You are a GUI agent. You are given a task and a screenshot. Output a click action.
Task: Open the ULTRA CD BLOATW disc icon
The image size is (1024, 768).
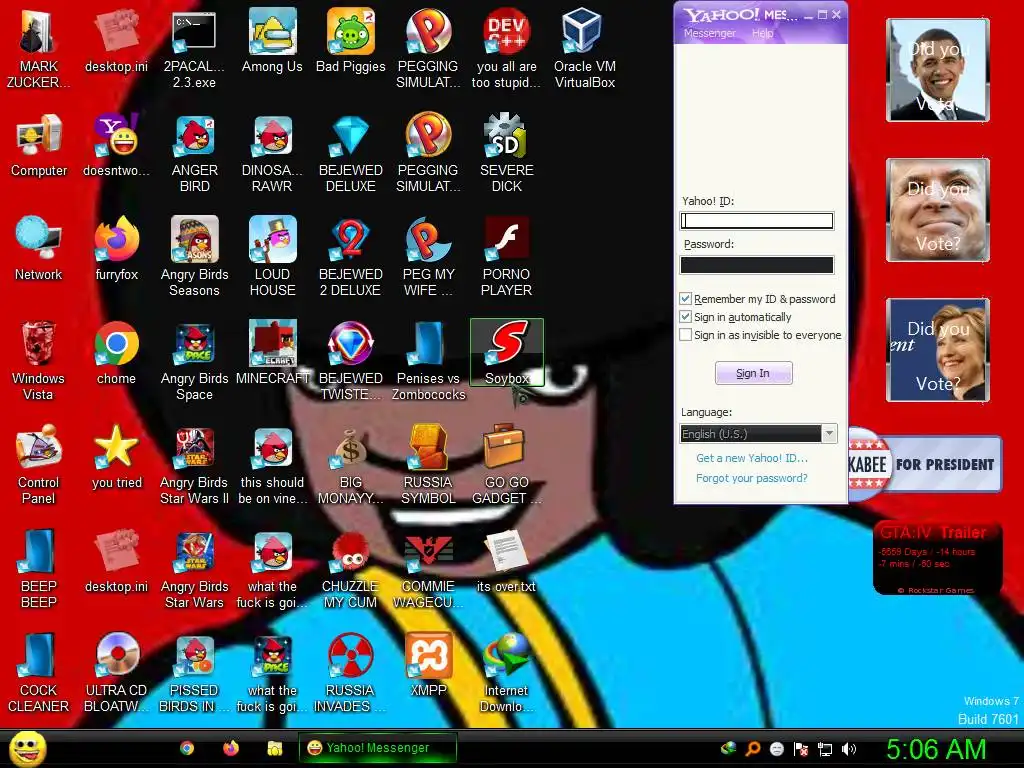coord(117,673)
